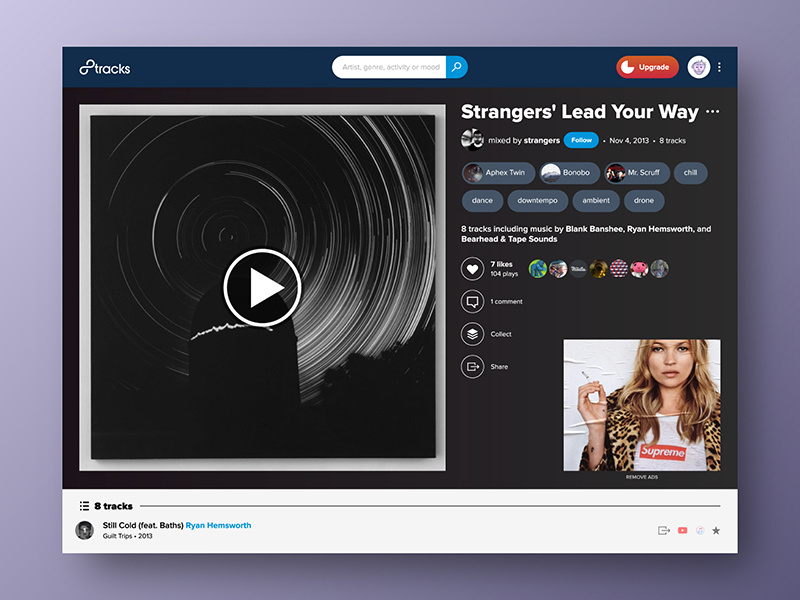Open Still Cold in iTunes
The image size is (800, 600).
700,531
